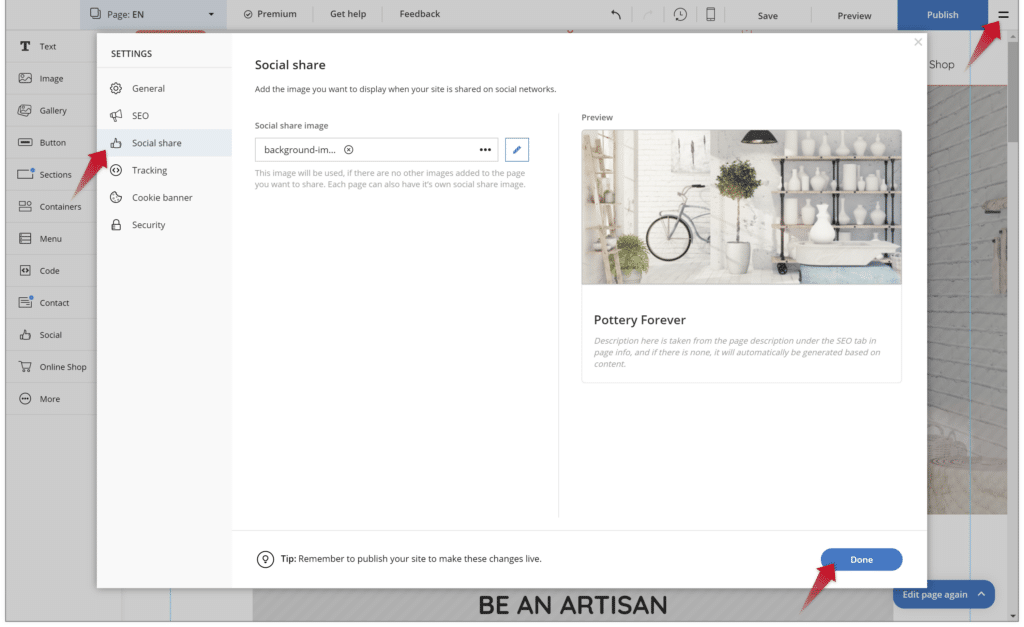Click the Save button in top bar
This screenshot has height=627, width=1024.
[x=767, y=16]
